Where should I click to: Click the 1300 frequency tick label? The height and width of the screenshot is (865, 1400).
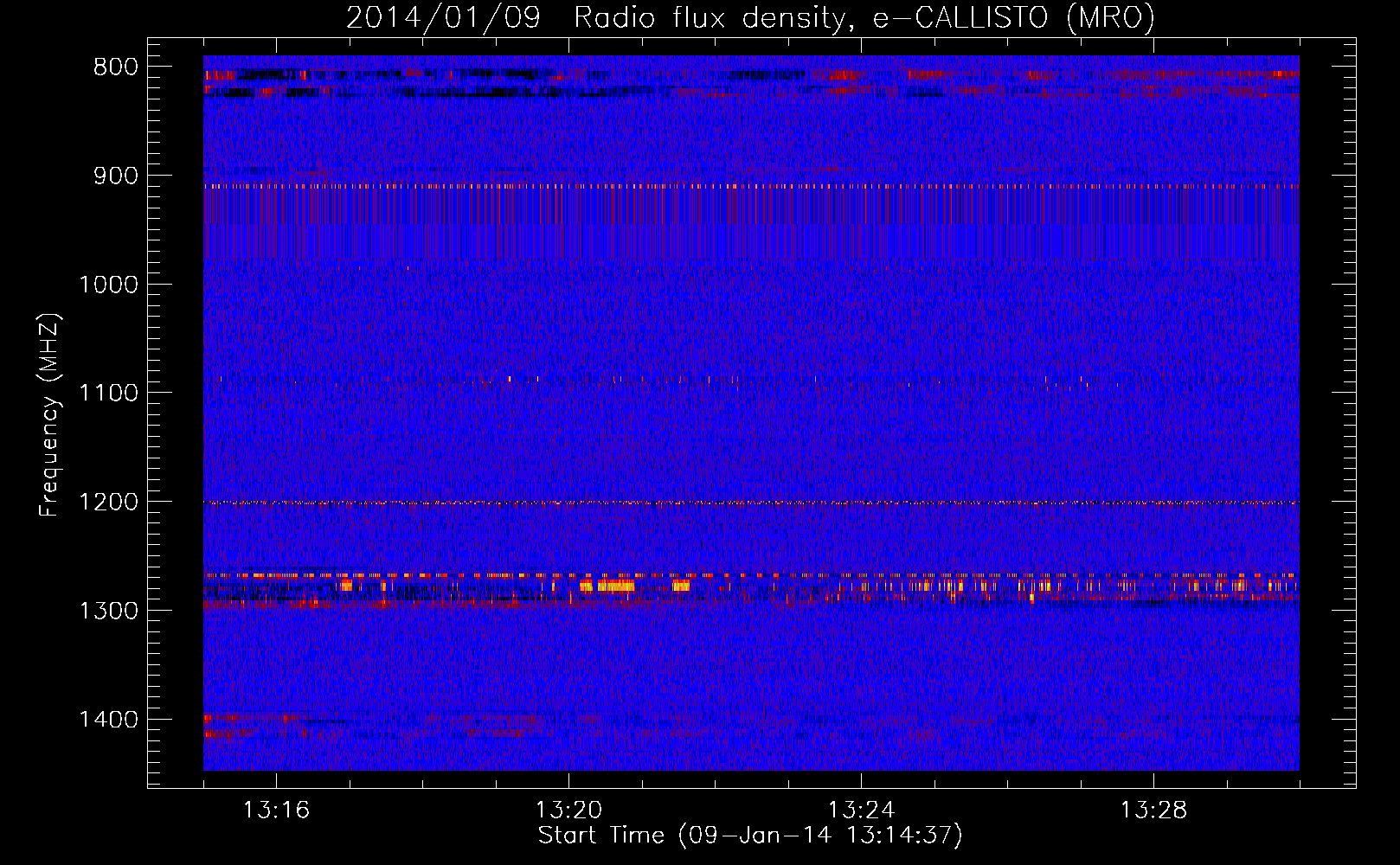[x=108, y=611]
